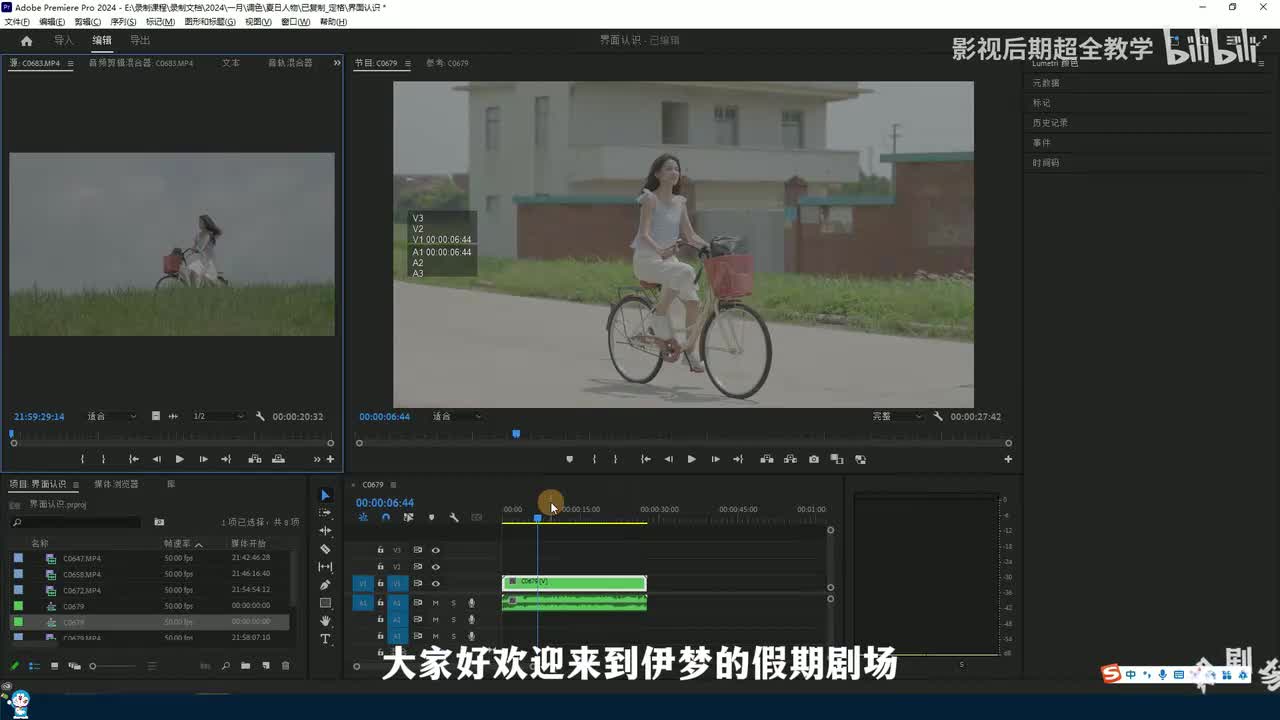Click Extract button in Program monitor
Viewport: 1280px width, 720px height.
coord(790,459)
